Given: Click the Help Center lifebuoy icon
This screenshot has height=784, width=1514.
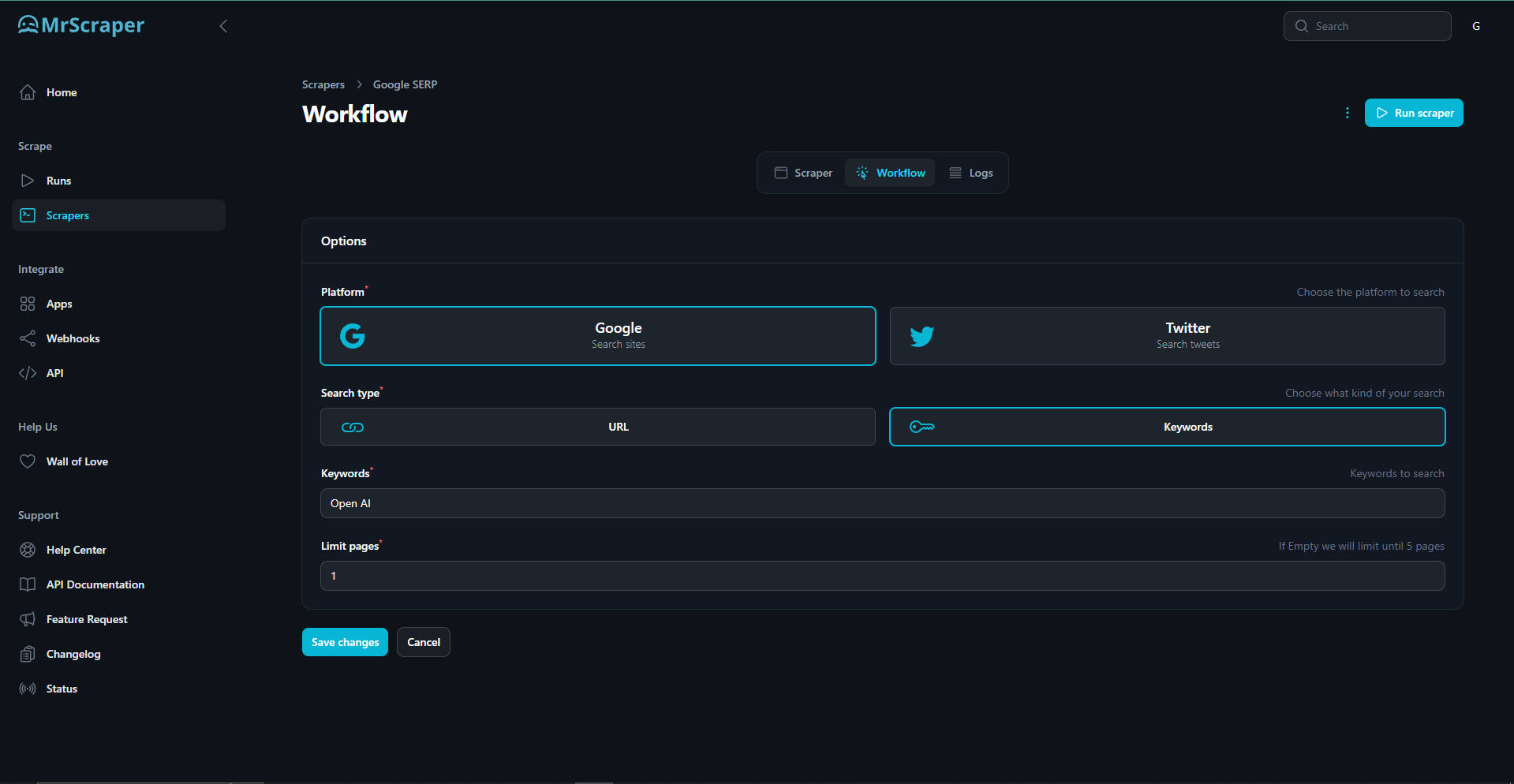Looking at the screenshot, I should (28, 550).
